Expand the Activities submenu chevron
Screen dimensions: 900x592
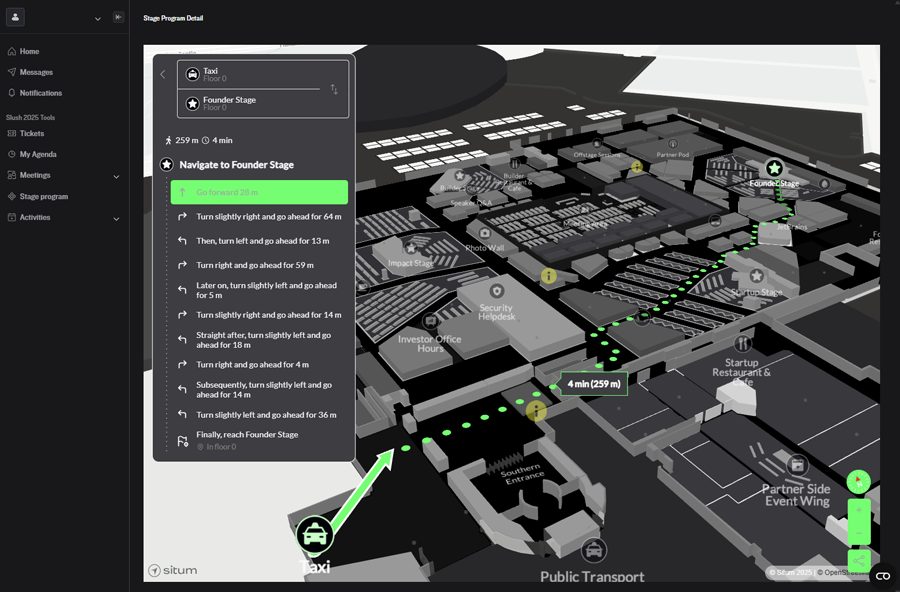click(116, 219)
